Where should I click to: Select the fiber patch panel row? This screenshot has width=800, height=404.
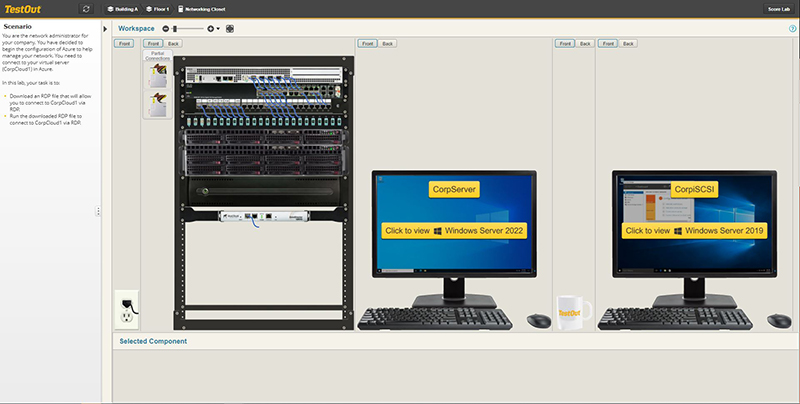click(x=264, y=121)
